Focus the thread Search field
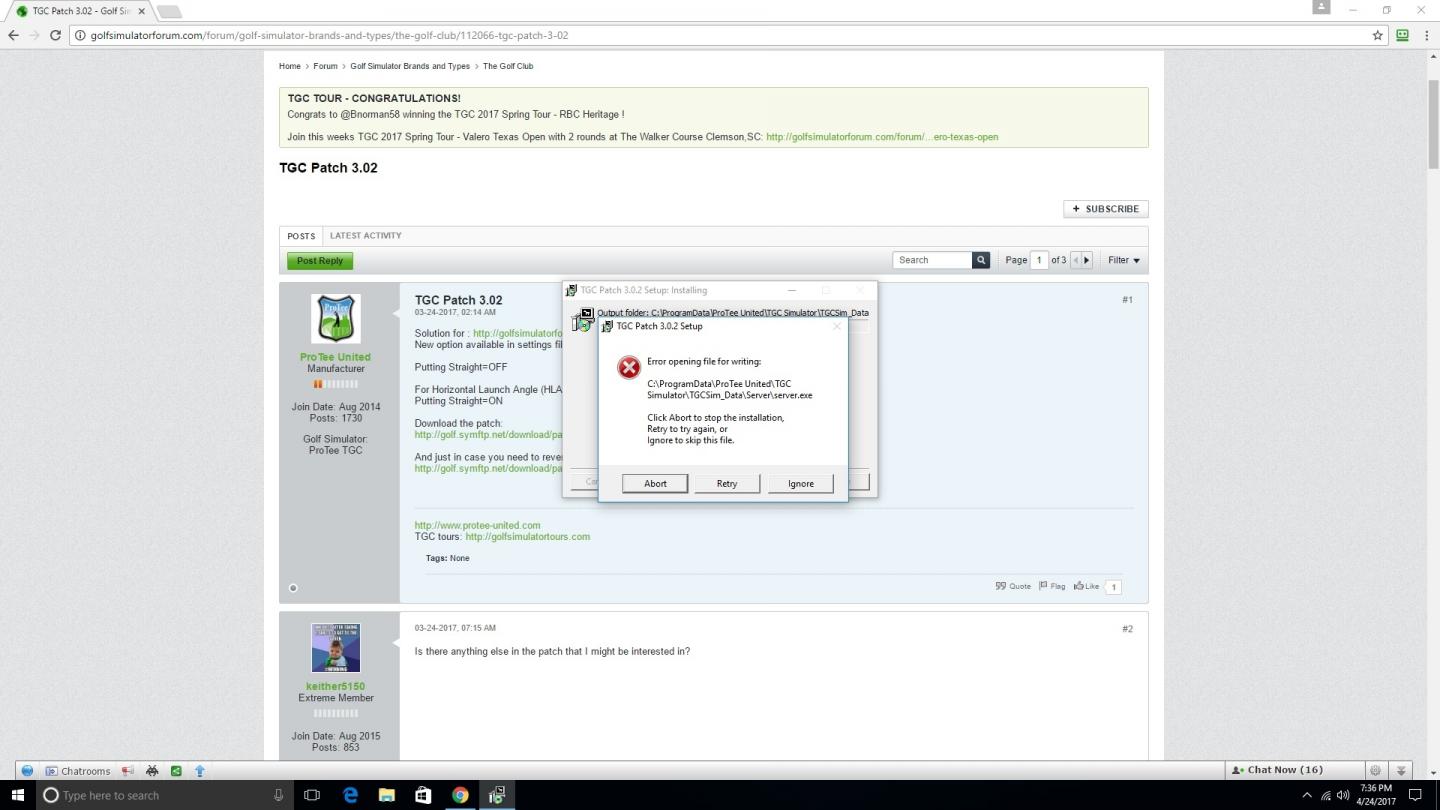This screenshot has height=810, width=1440. click(933, 260)
